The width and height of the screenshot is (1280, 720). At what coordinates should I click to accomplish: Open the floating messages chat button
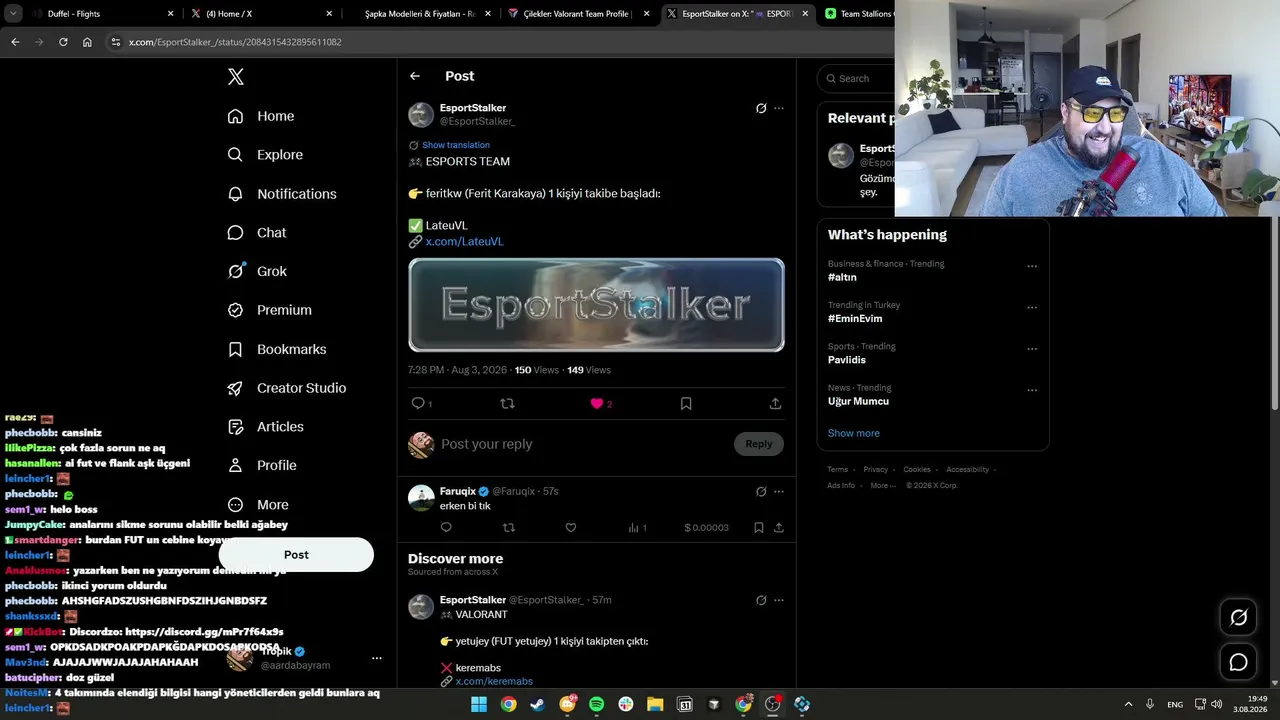pyautogui.click(x=1238, y=662)
